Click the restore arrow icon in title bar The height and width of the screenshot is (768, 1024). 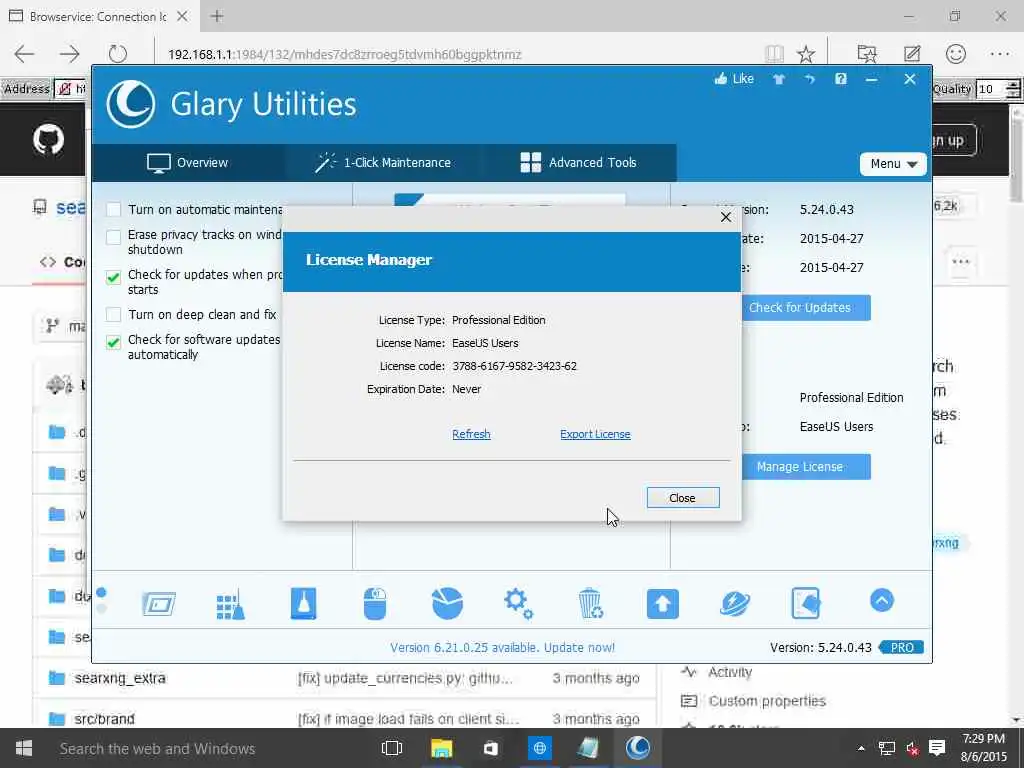[x=810, y=79]
